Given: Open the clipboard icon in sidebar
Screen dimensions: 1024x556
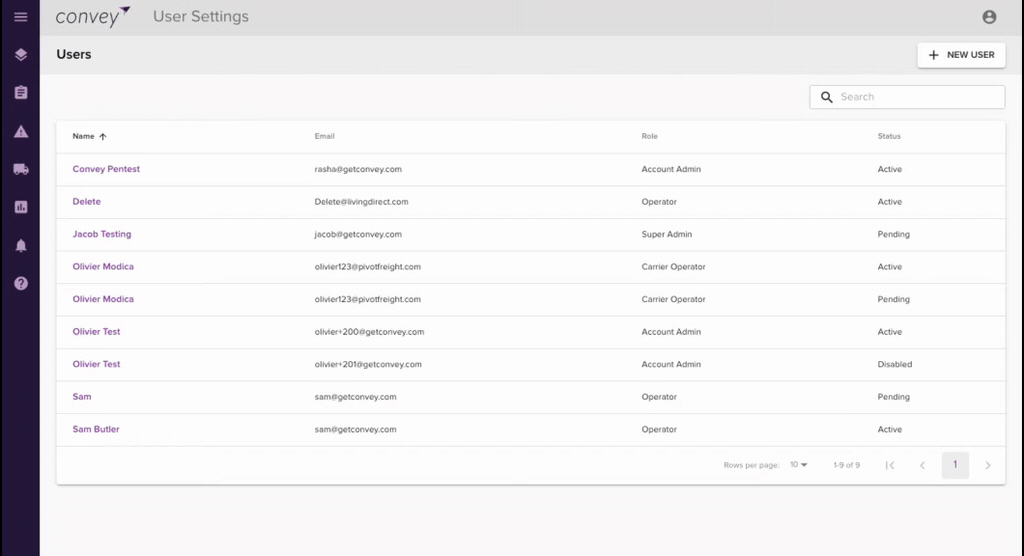Looking at the screenshot, I should [x=21, y=93].
